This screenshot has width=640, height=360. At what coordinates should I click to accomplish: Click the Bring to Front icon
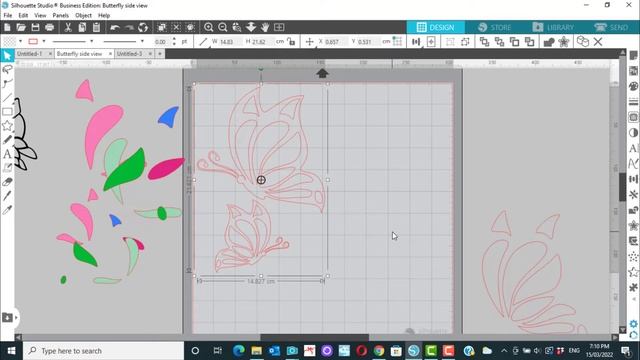[484, 42]
